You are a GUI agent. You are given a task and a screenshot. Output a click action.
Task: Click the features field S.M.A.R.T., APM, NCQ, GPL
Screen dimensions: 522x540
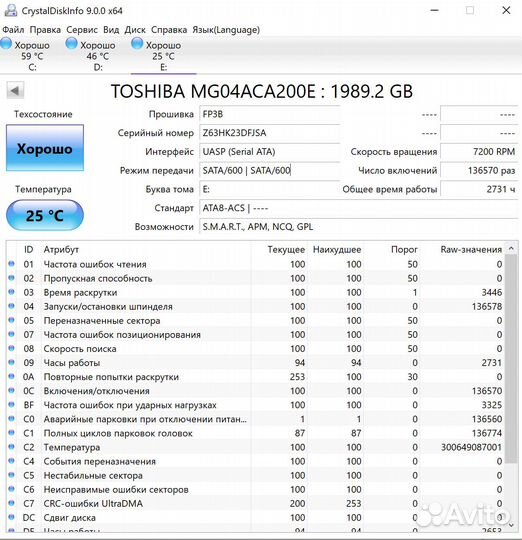[x=359, y=227]
